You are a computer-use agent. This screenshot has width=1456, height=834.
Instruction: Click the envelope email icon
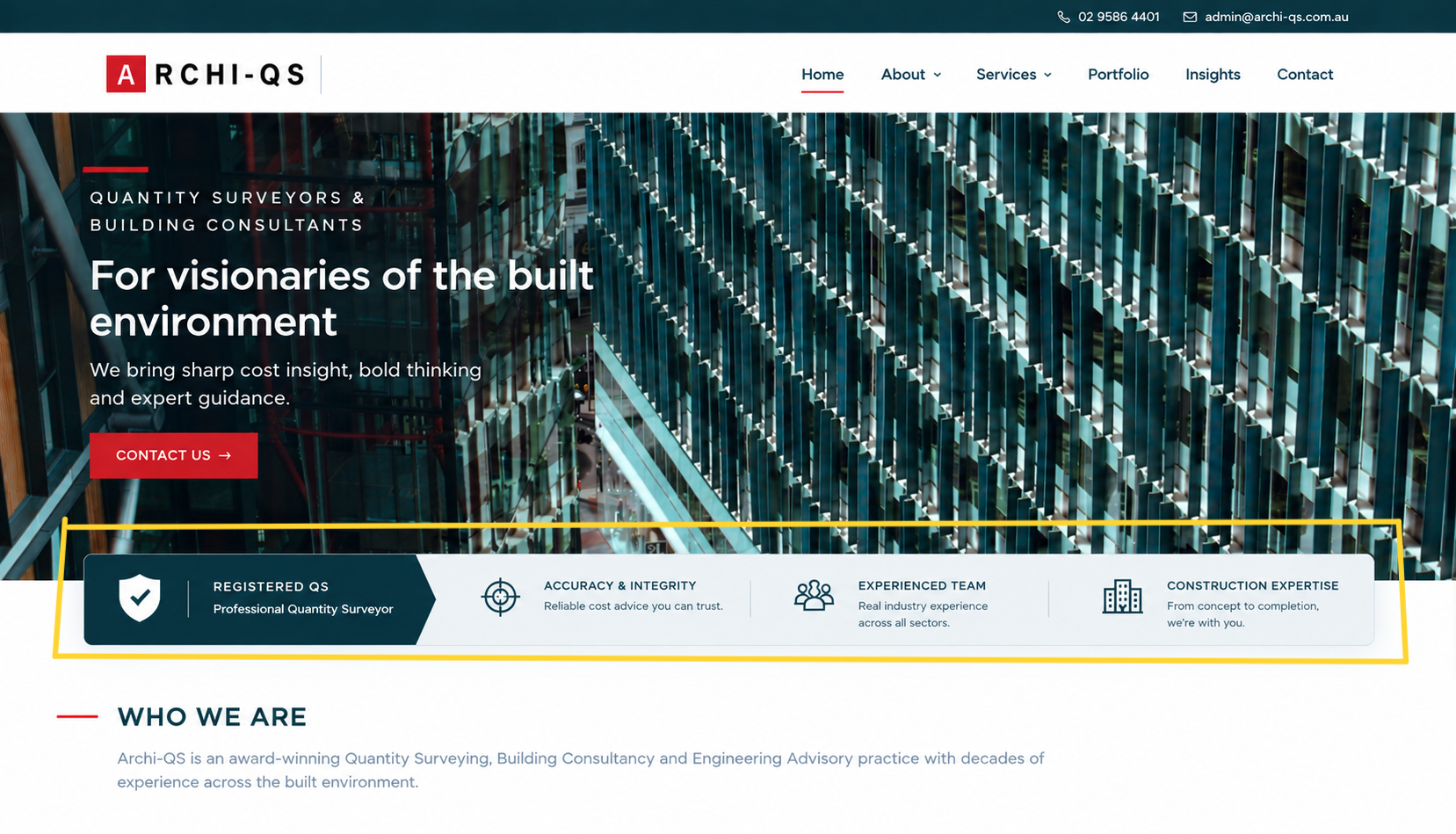pos(1190,17)
